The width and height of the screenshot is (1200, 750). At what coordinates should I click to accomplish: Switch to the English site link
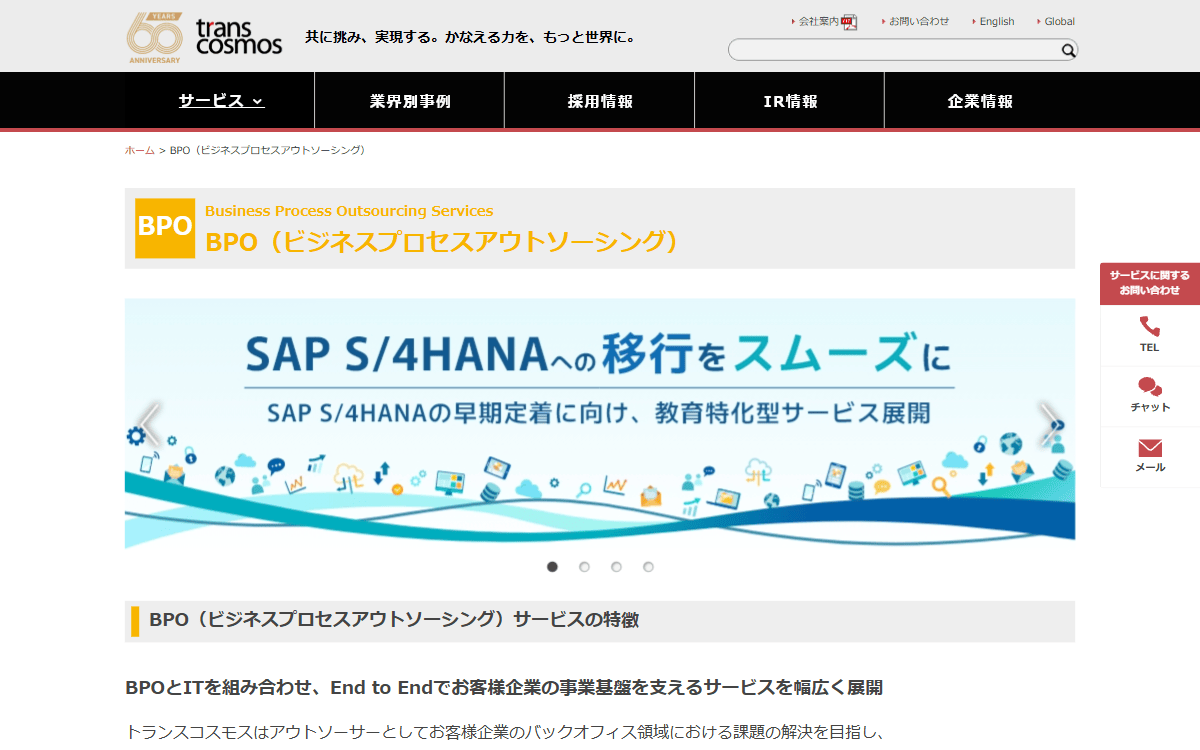[x=997, y=21]
